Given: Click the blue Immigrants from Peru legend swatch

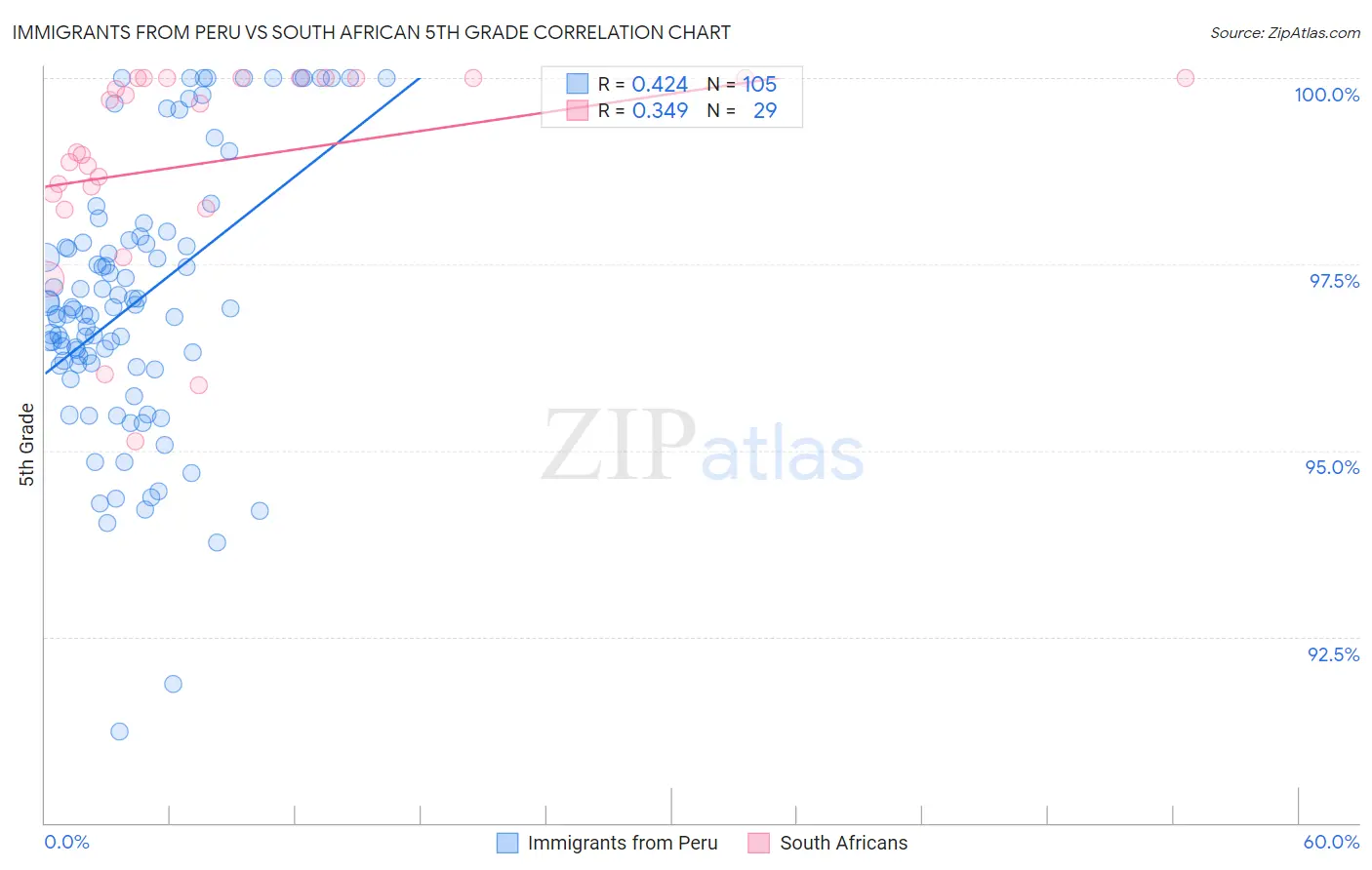Looking at the screenshot, I should pyautogui.click(x=507, y=843).
